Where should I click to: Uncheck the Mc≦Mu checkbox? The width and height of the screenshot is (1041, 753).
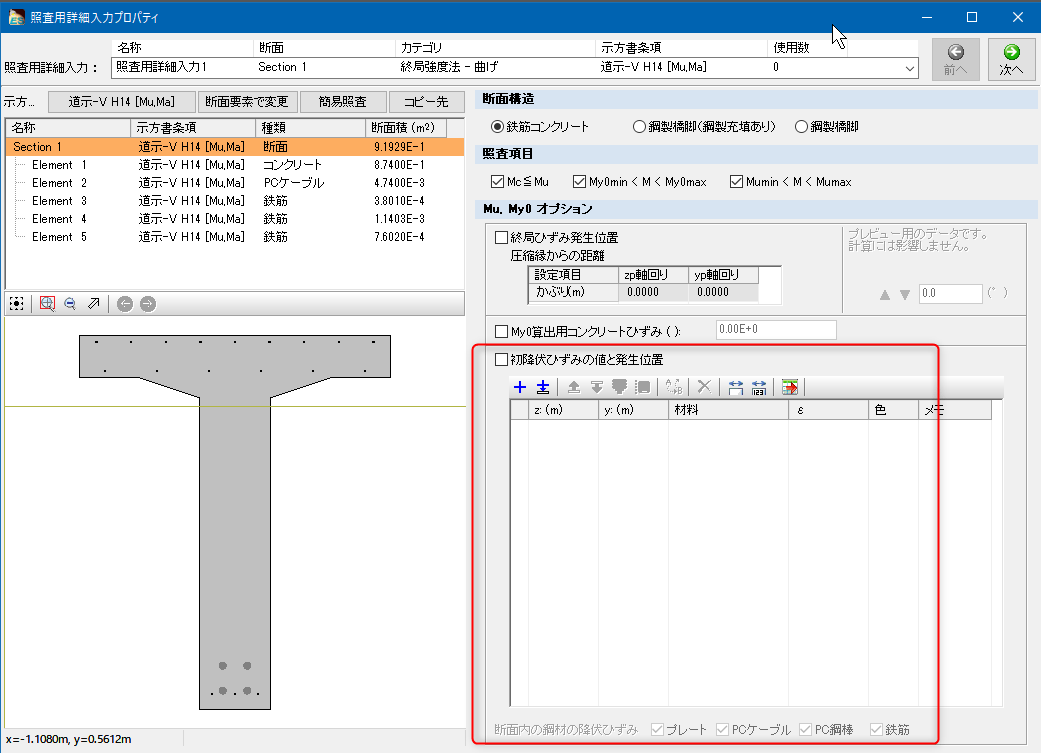(498, 182)
